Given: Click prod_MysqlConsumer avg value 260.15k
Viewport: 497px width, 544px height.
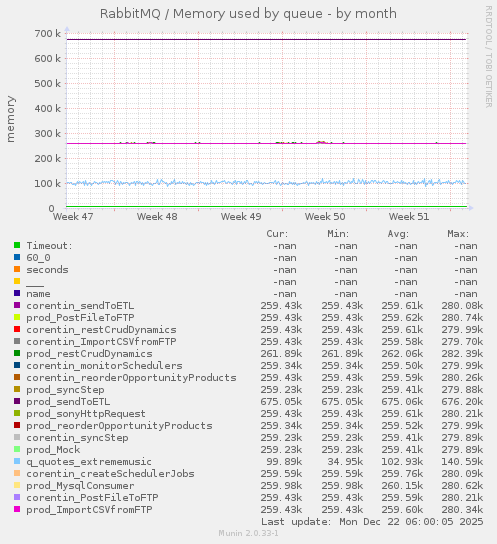Looking at the screenshot, I should 402,486.
